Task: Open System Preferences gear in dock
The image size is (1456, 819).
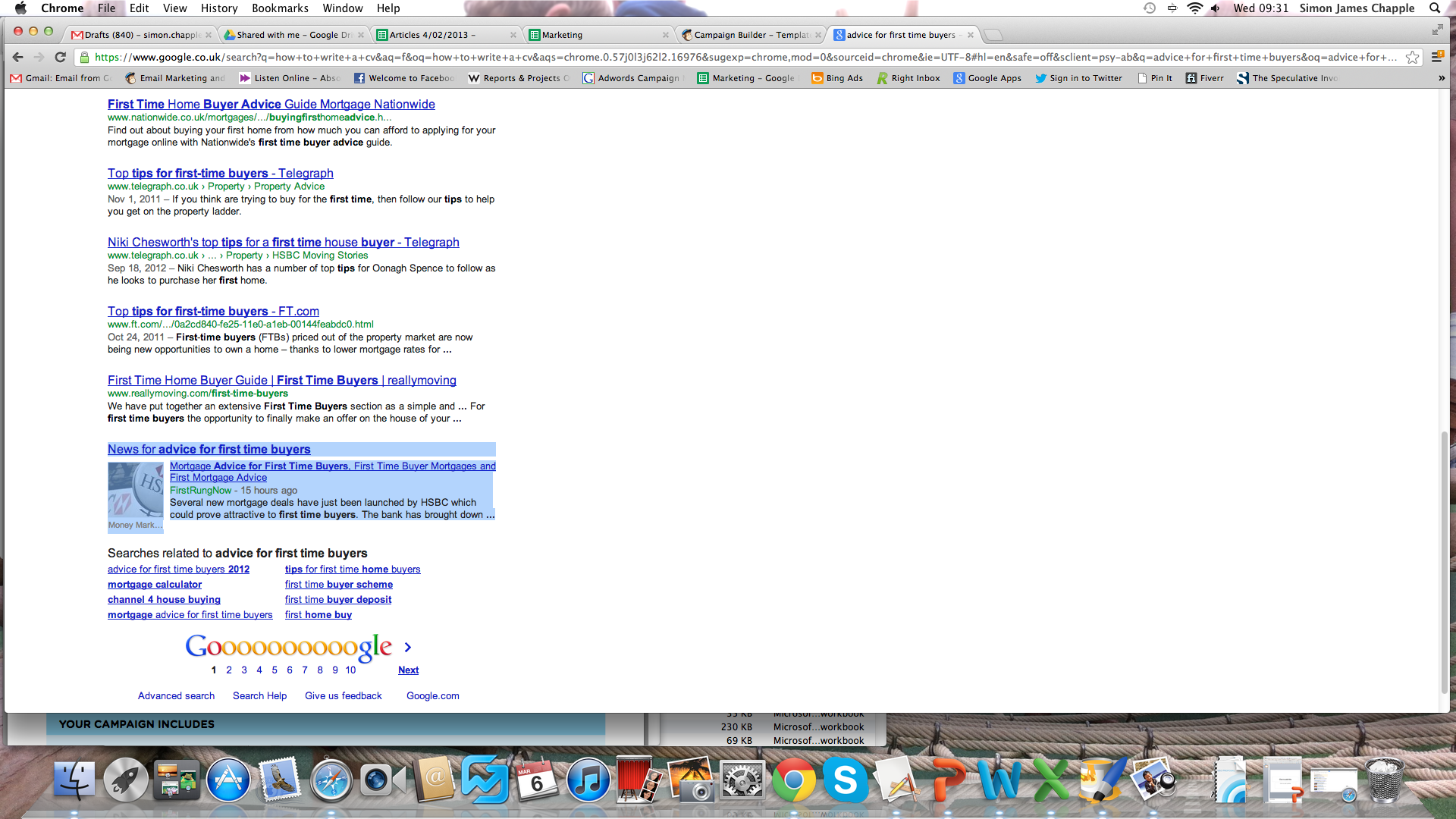Action: tap(742, 780)
